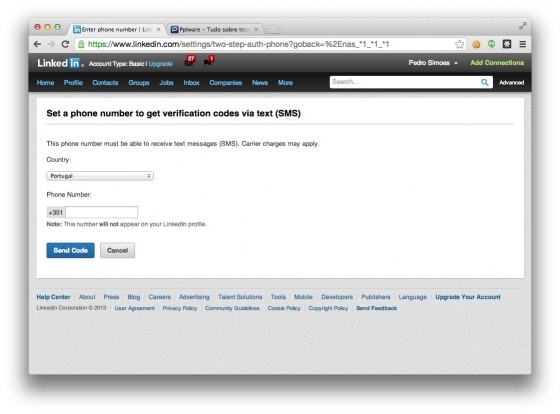This screenshot has height=414, width=560.
Task: Click the About footer link
Action: pos(87,297)
